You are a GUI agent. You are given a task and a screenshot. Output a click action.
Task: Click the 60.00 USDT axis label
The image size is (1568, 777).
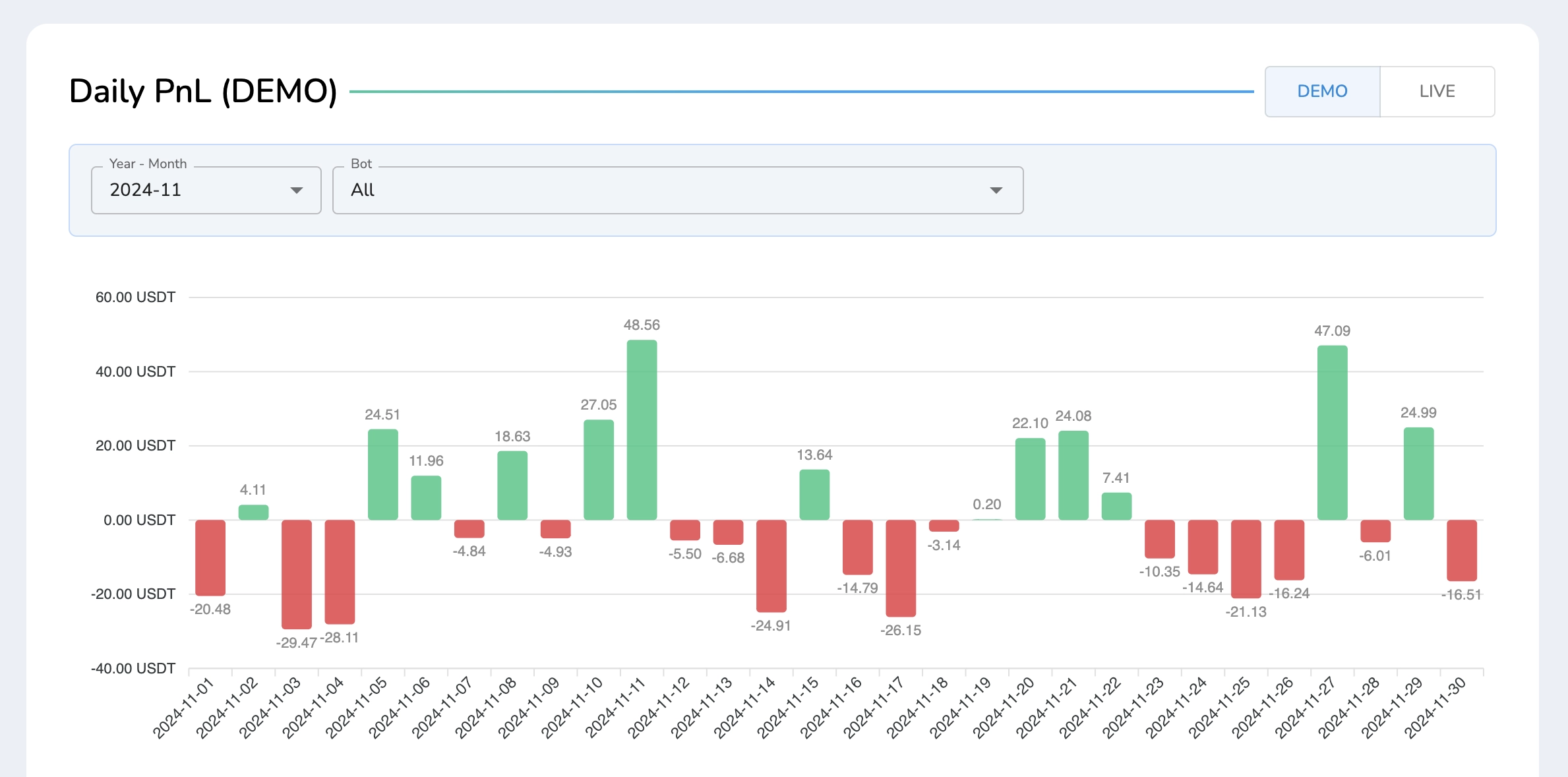(x=136, y=297)
